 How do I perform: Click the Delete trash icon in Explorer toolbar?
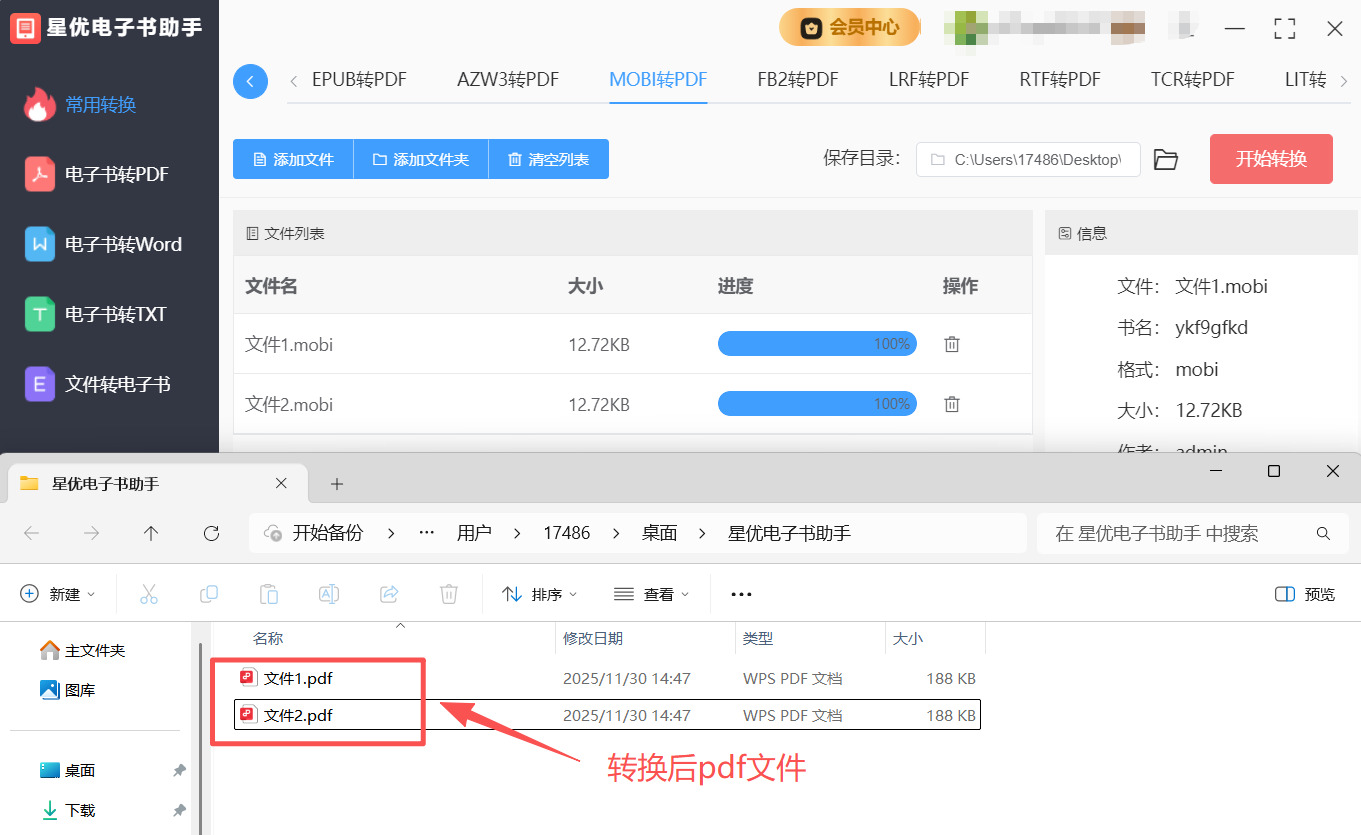(x=449, y=594)
